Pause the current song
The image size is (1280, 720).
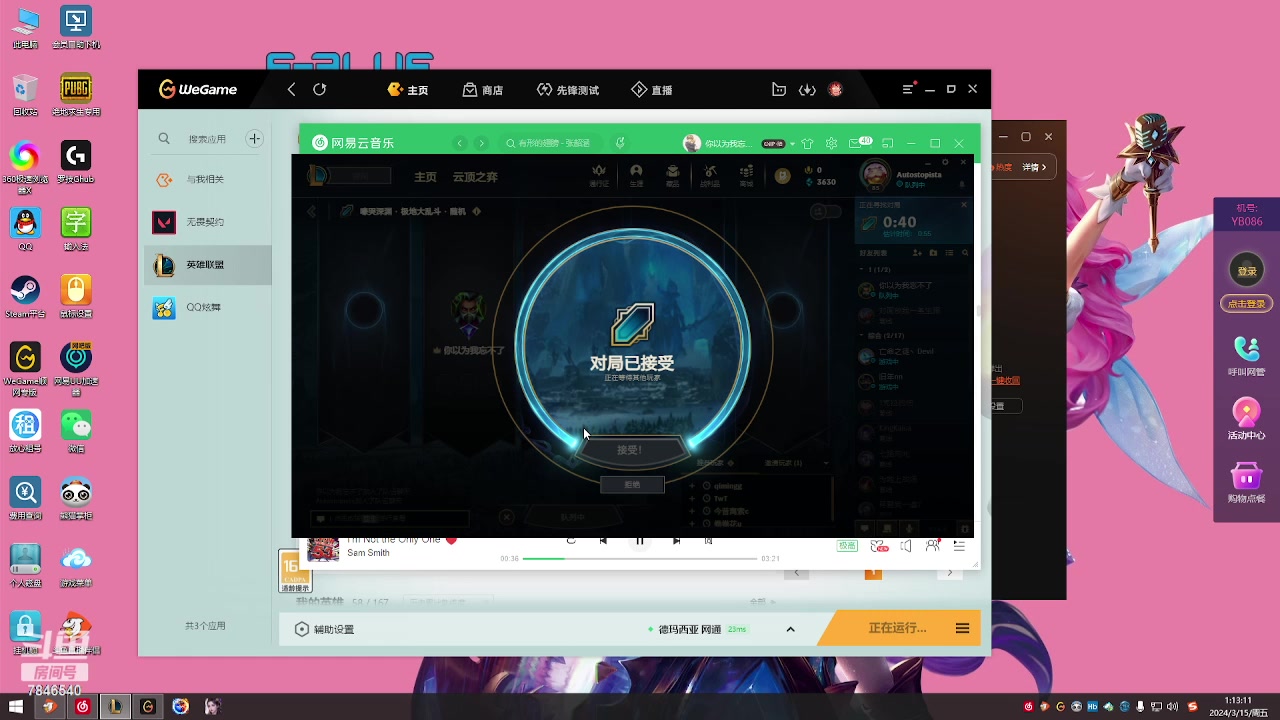click(640, 541)
